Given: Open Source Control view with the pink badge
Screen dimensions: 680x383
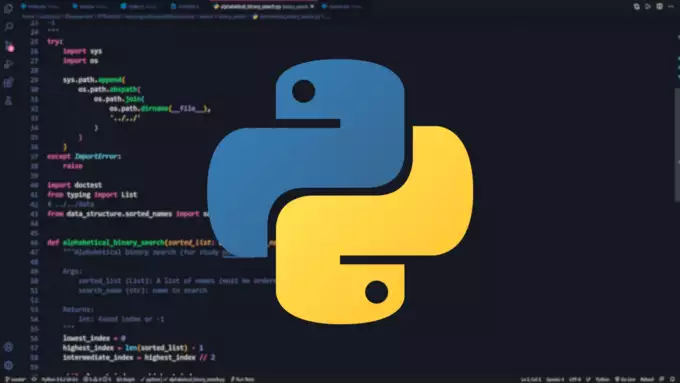Looking at the screenshot, I should tap(9, 46).
